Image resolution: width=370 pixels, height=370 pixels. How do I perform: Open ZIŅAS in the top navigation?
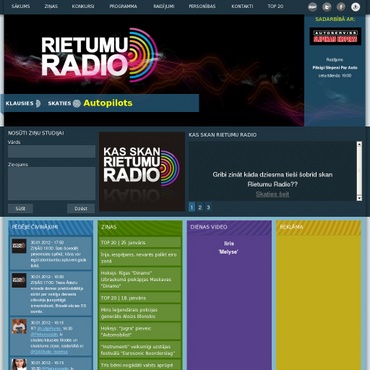pyautogui.click(x=51, y=6)
